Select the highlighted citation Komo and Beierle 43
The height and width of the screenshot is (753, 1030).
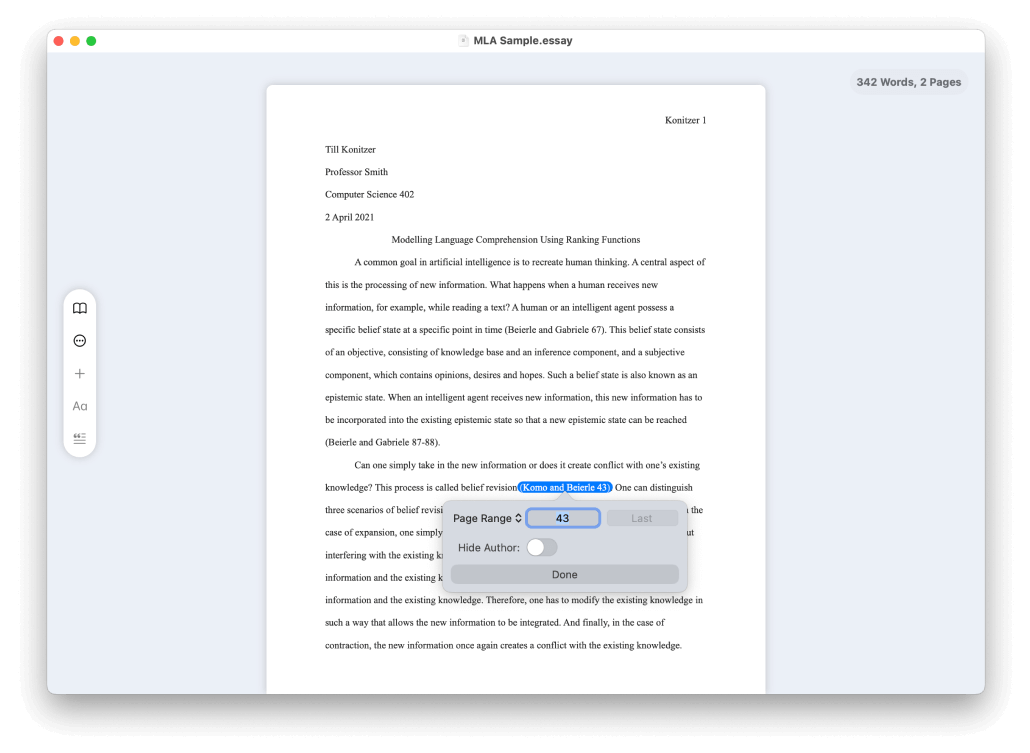tap(566, 488)
